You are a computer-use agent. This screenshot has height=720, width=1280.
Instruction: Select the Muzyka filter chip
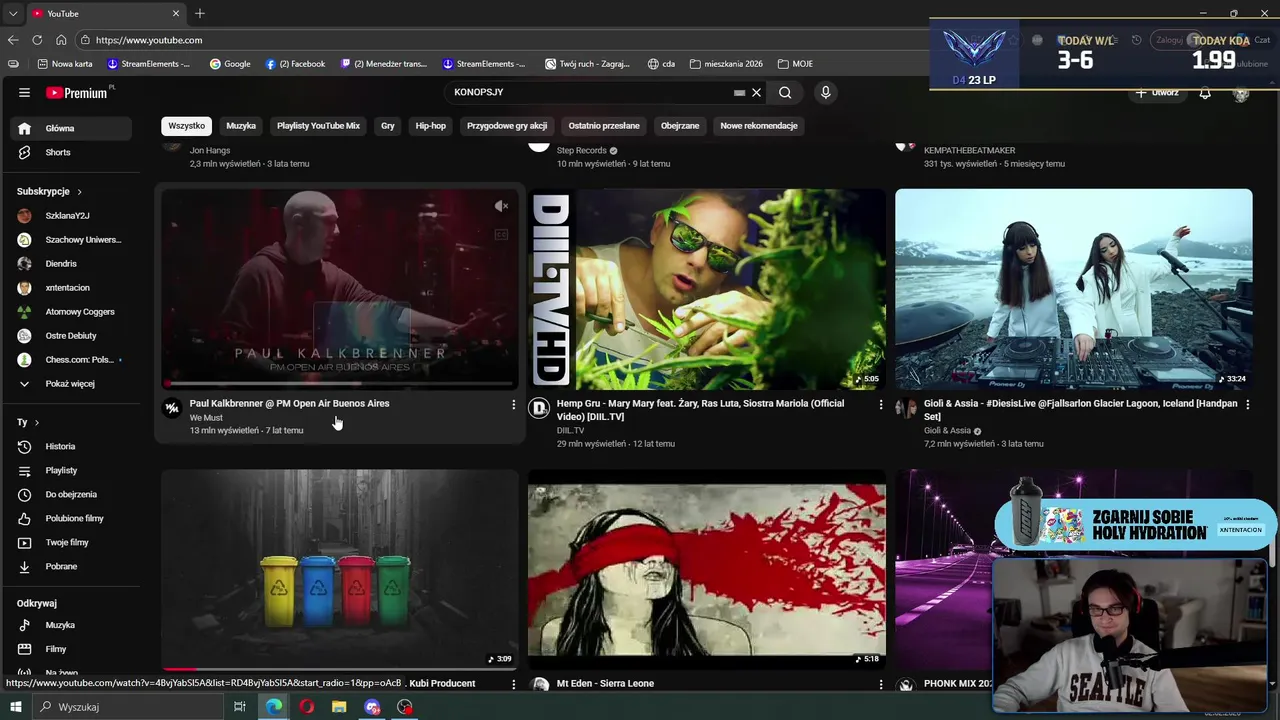(241, 126)
